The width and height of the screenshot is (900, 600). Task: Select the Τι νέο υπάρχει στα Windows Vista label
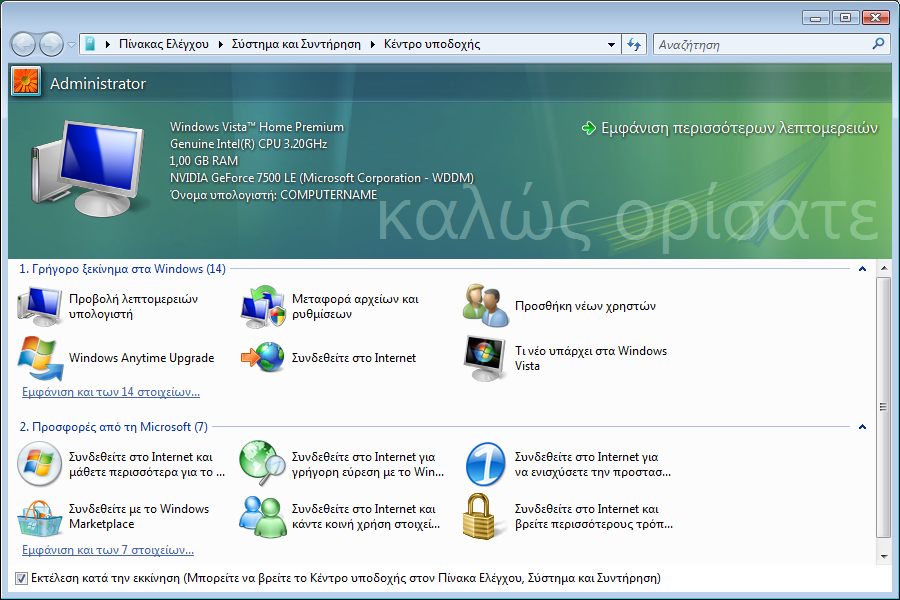coord(591,358)
